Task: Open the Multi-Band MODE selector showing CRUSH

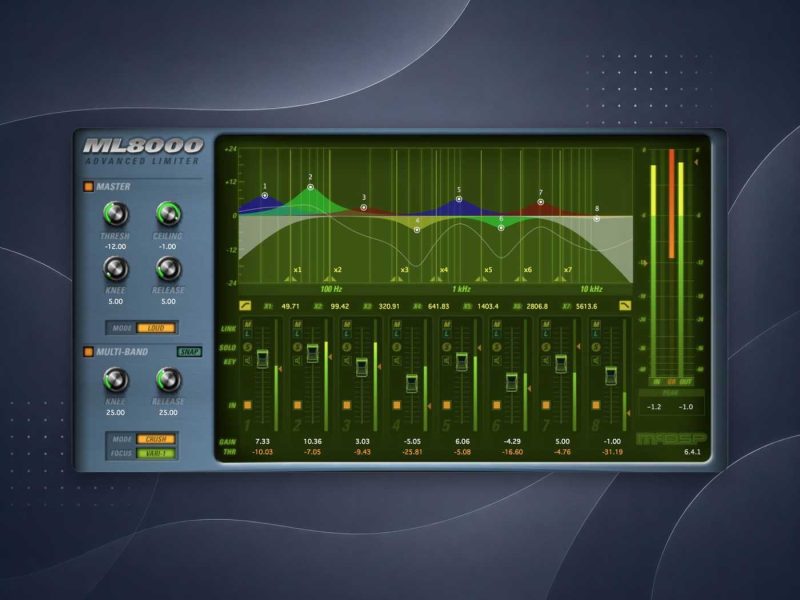Action: click(156, 439)
